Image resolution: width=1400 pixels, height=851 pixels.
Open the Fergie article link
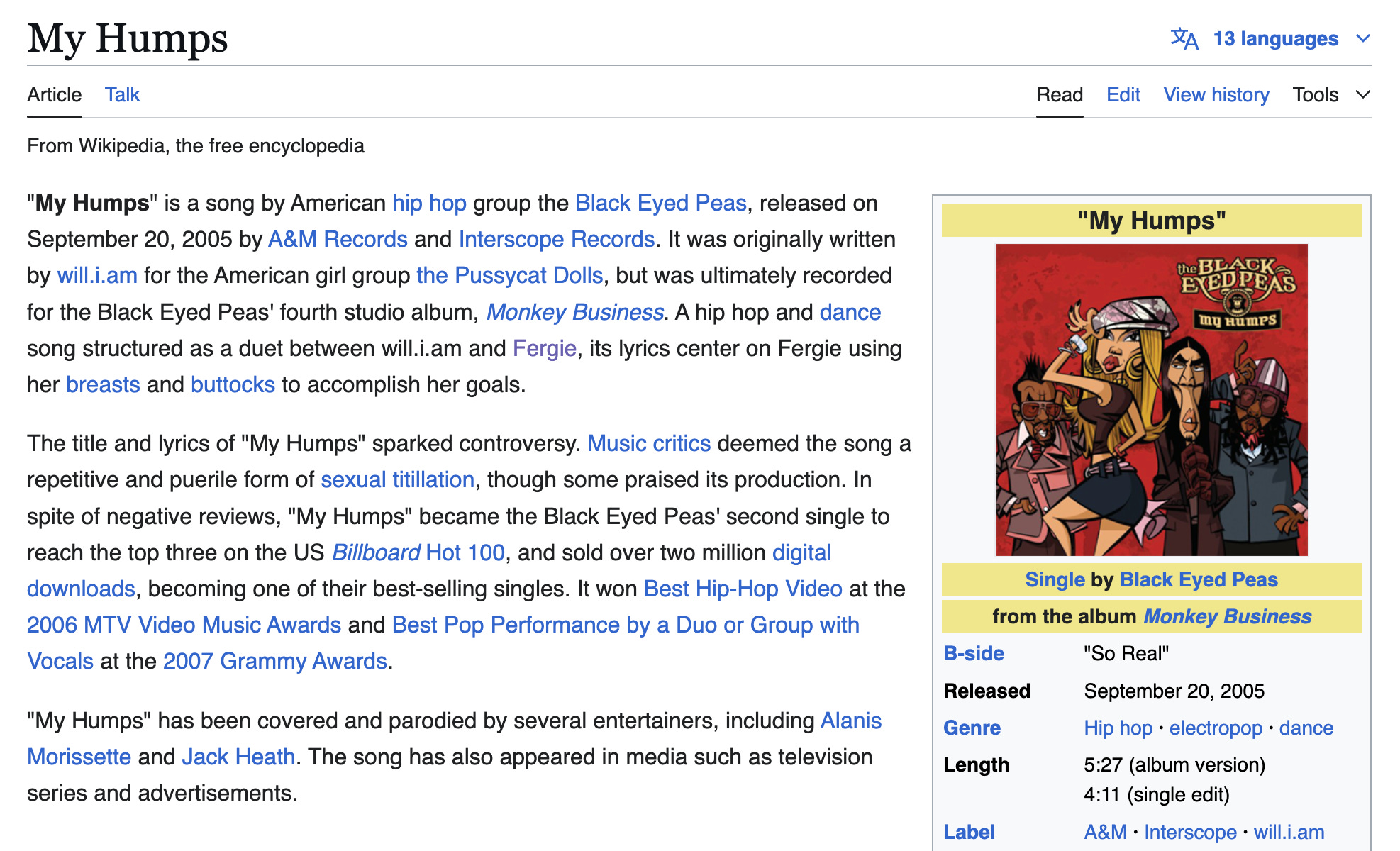pos(544,348)
